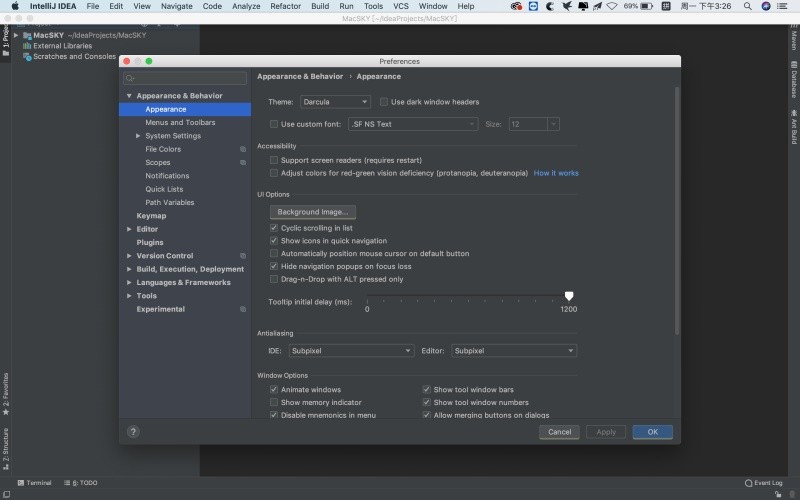The height and width of the screenshot is (500, 800).
Task: Uncheck Show tool window numbers
Action: pyautogui.click(x=426, y=403)
